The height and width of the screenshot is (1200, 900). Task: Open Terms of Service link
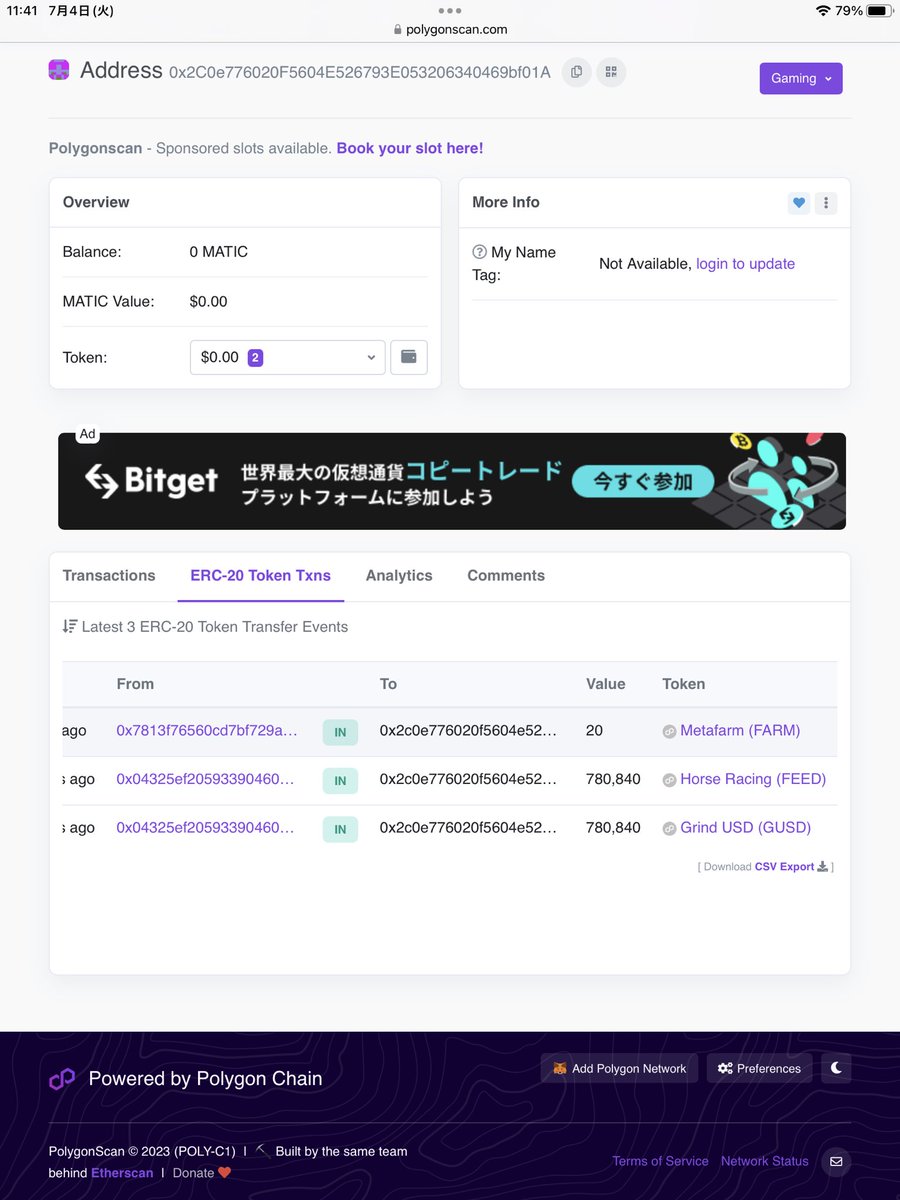pos(660,1161)
